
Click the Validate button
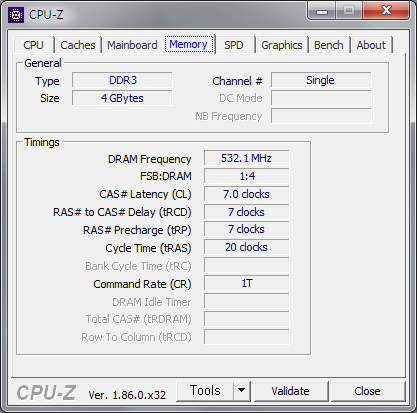(x=290, y=391)
